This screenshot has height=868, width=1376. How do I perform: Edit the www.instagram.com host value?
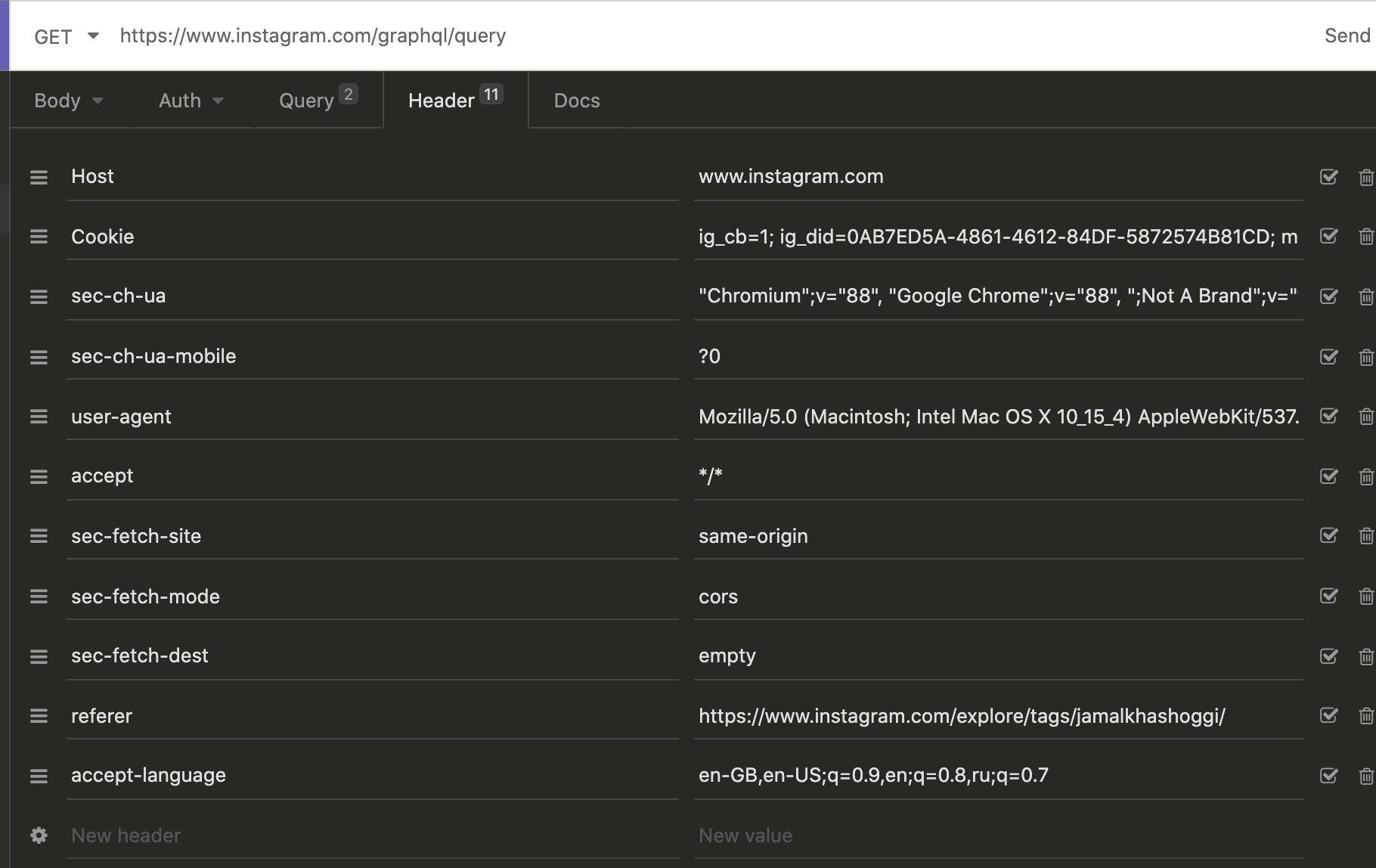[x=998, y=177]
